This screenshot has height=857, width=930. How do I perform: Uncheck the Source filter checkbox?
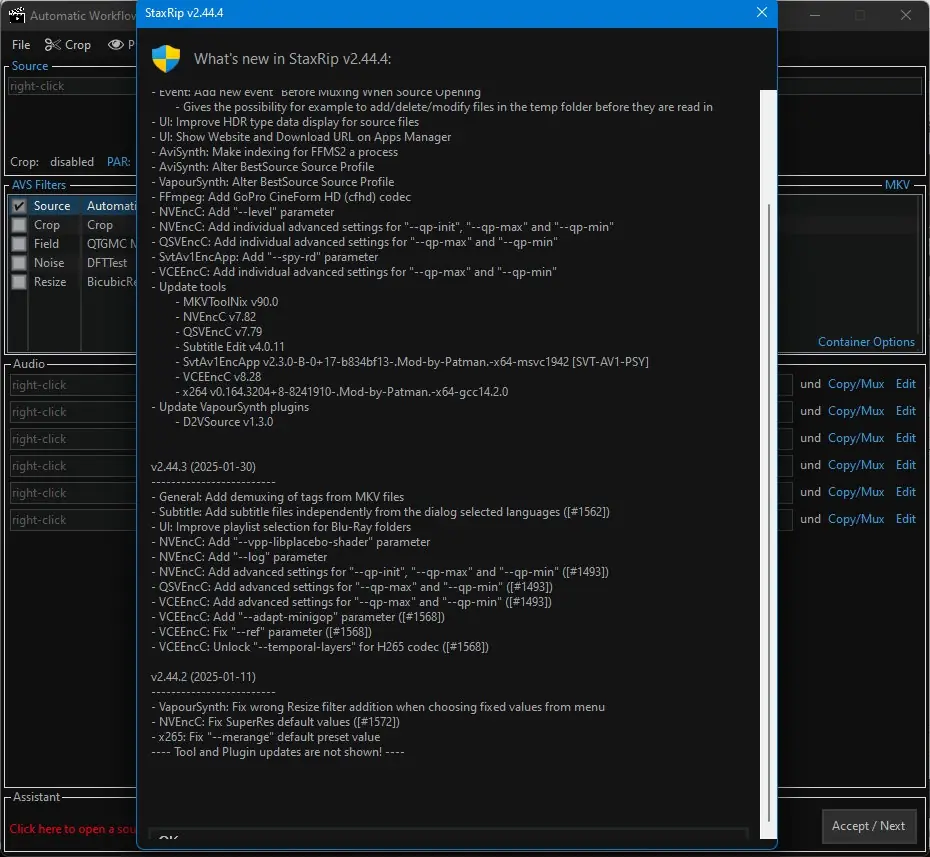[x=19, y=206]
